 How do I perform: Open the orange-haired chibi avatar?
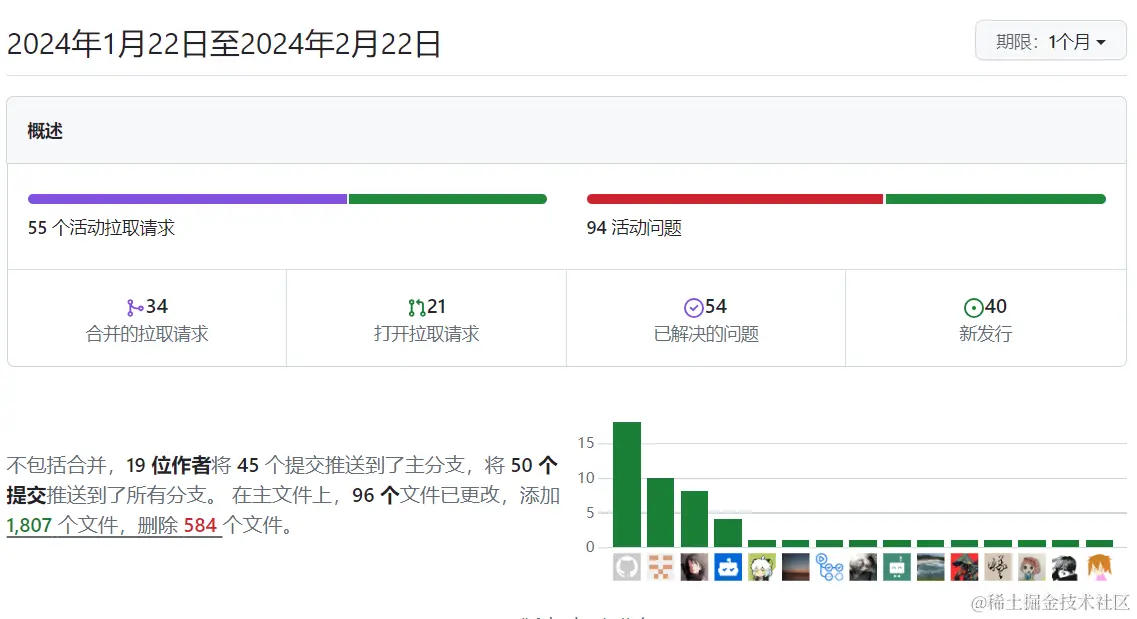pyautogui.click(x=1099, y=567)
